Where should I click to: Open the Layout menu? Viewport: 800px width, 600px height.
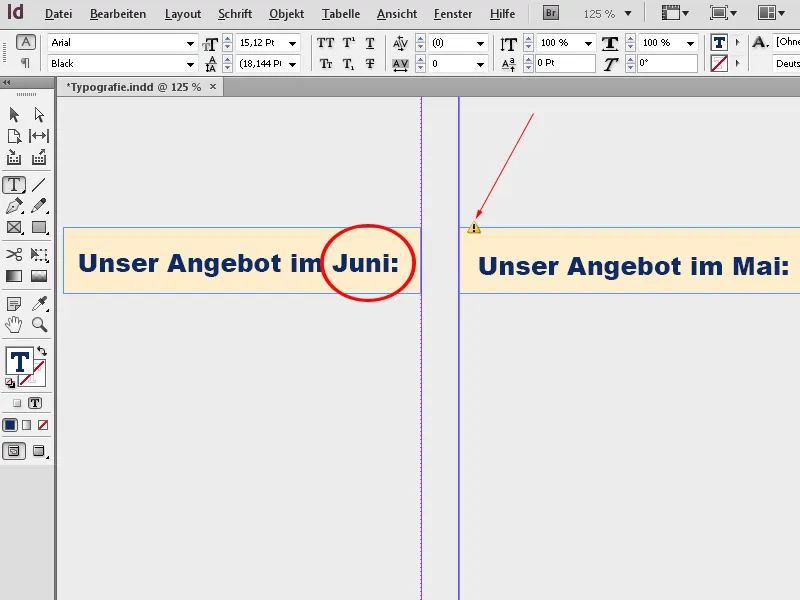183,14
